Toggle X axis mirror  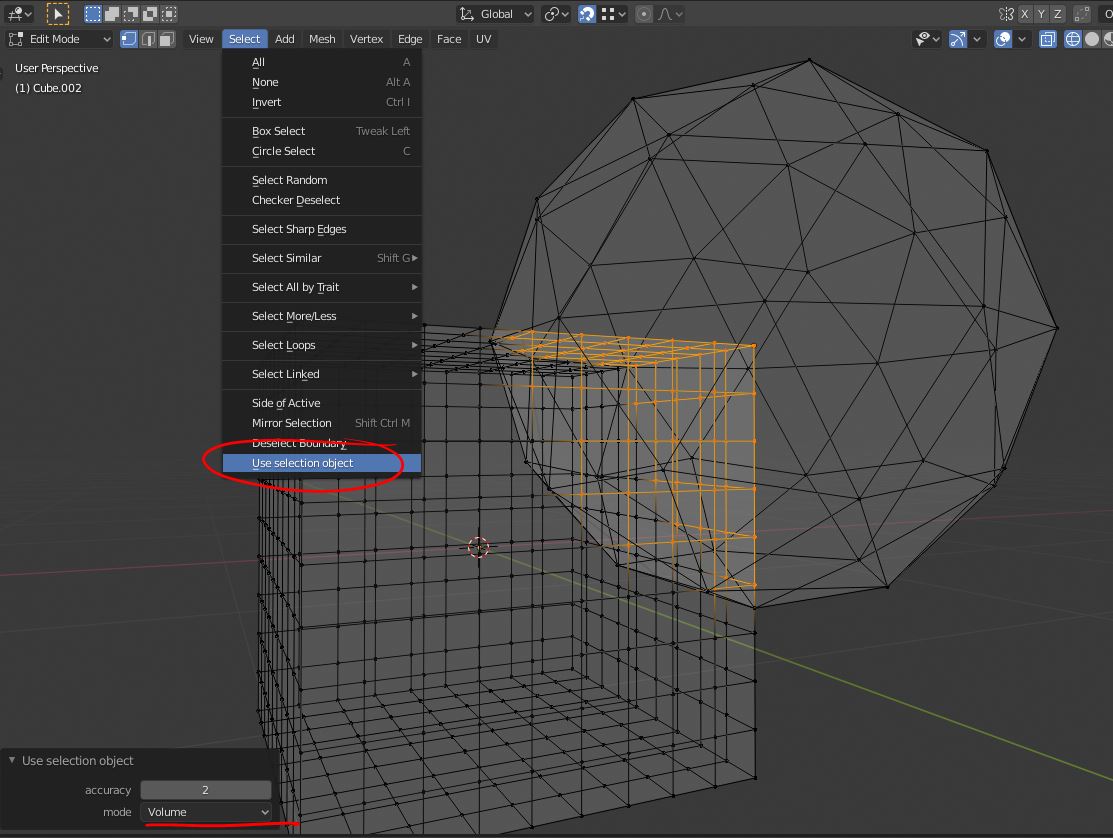1024,13
